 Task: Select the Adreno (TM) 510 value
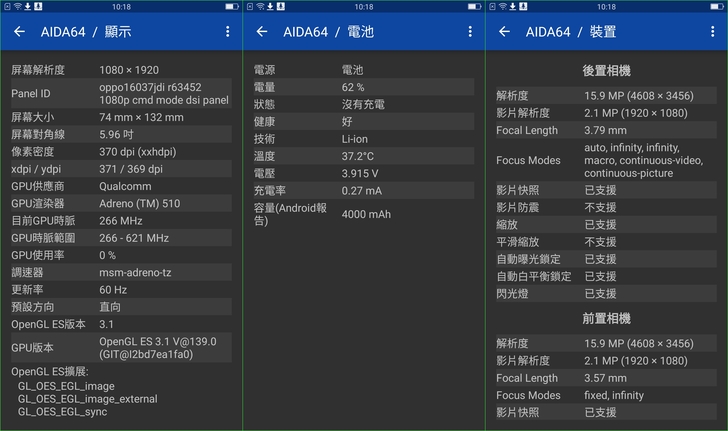139,203
